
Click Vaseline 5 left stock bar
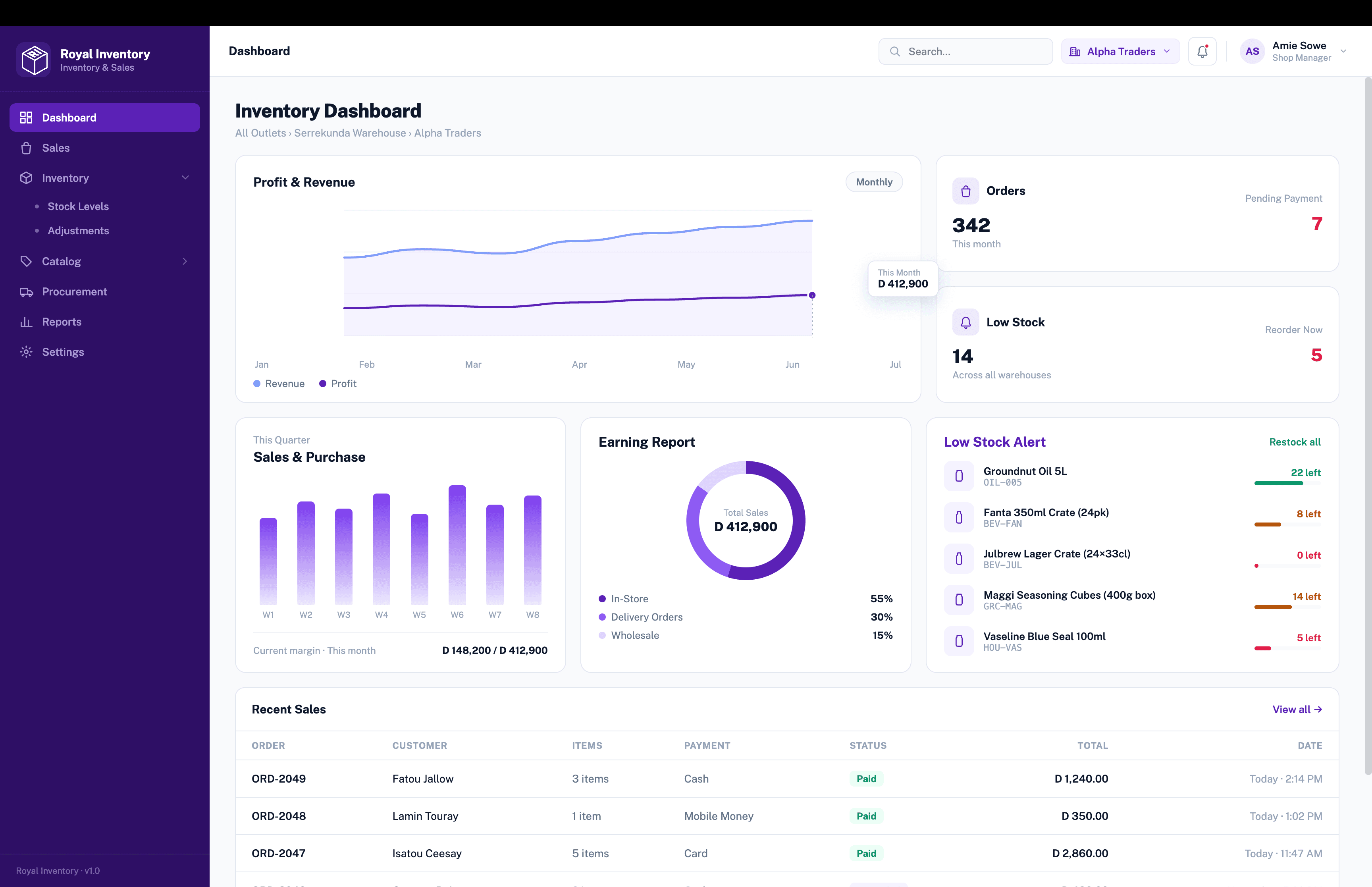point(1287,648)
